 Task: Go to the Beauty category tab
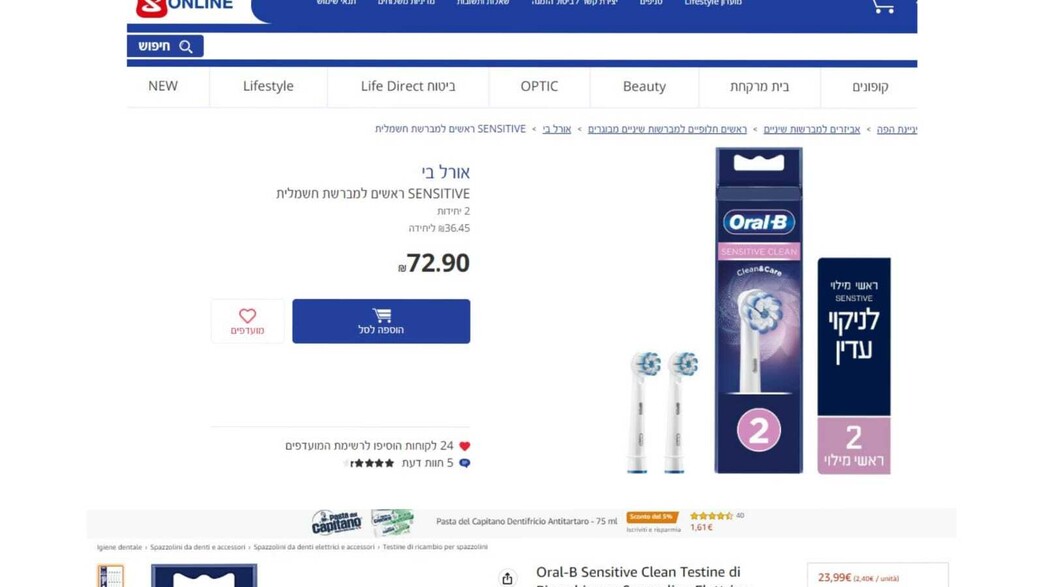click(645, 86)
